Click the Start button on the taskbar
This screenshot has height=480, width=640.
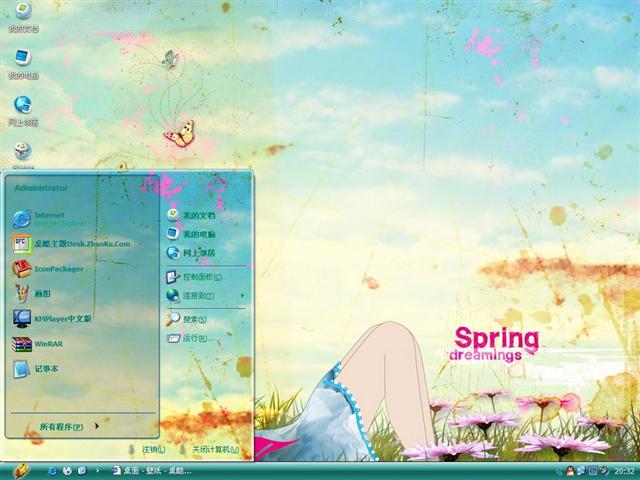[21, 471]
